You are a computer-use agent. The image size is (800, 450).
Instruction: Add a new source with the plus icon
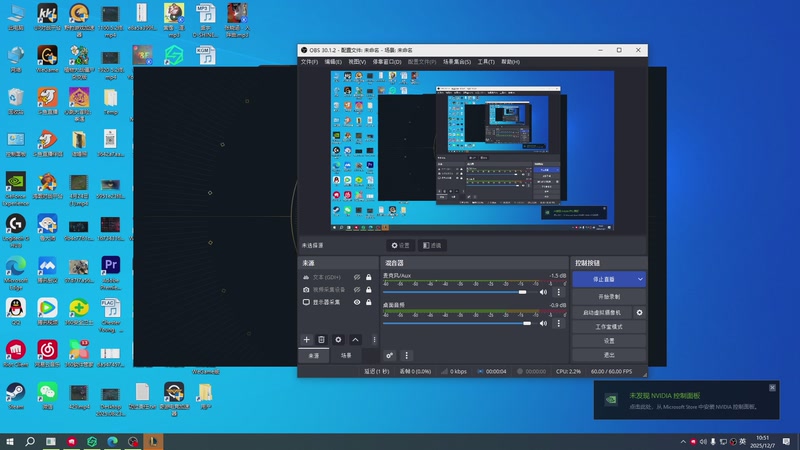tap(306, 340)
